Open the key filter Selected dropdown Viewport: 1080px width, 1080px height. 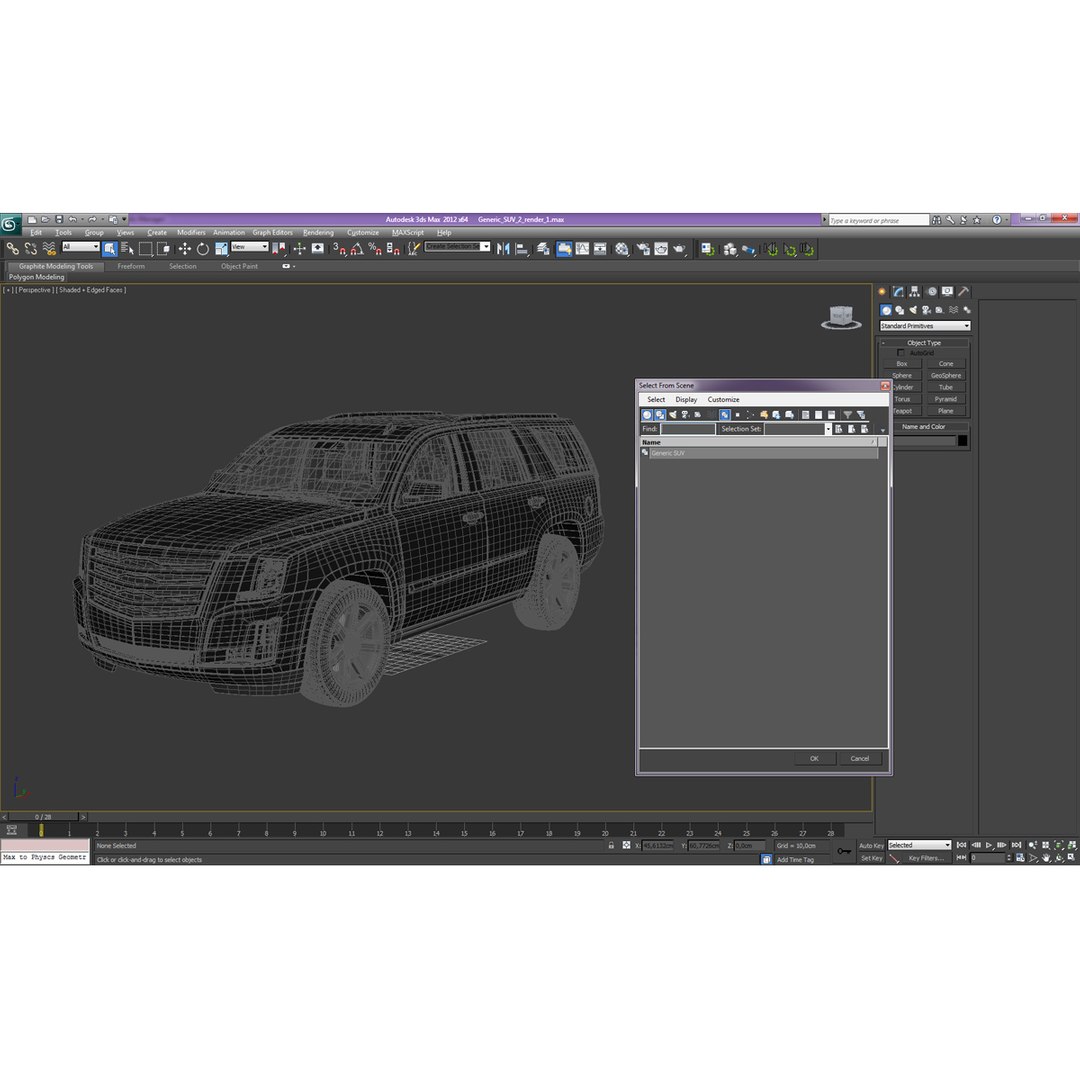[x=919, y=845]
